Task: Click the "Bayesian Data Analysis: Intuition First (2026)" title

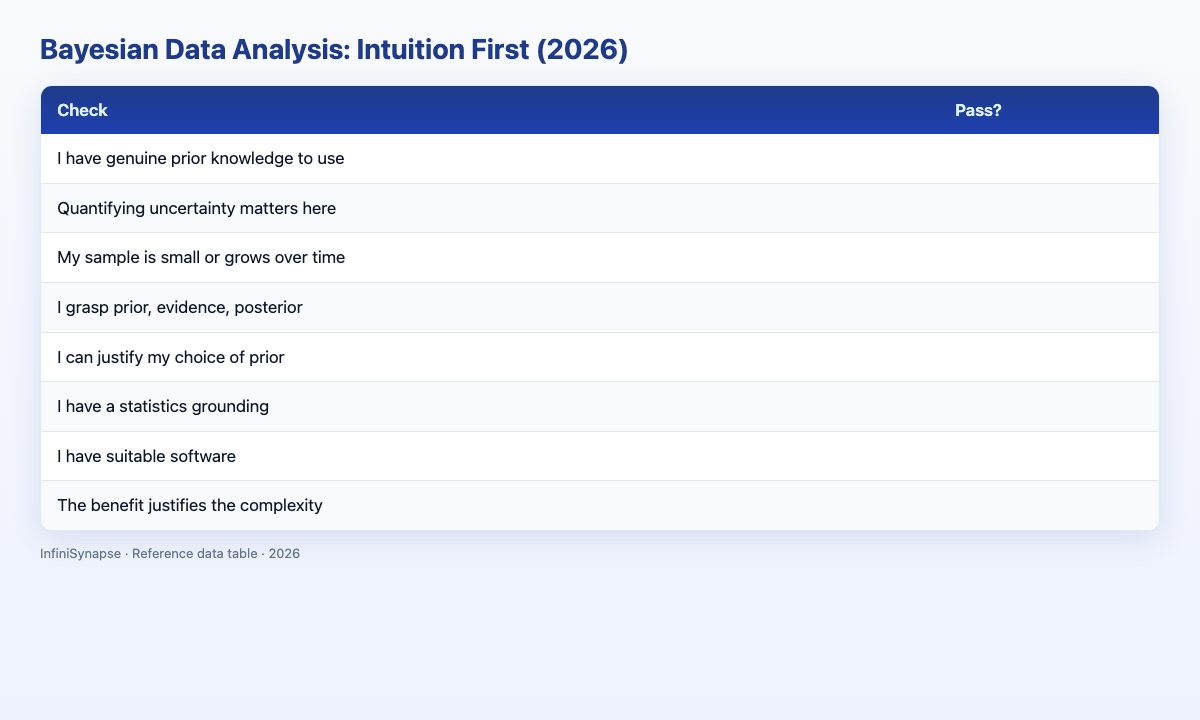Action: coord(334,51)
